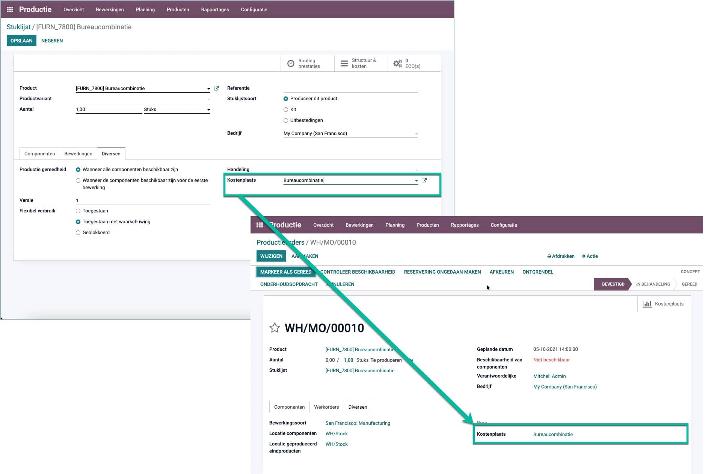Click the ONTGRENDEL unlock button
Image resolution: width=720 pixels, height=474 pixels.
tap(538, 272)
